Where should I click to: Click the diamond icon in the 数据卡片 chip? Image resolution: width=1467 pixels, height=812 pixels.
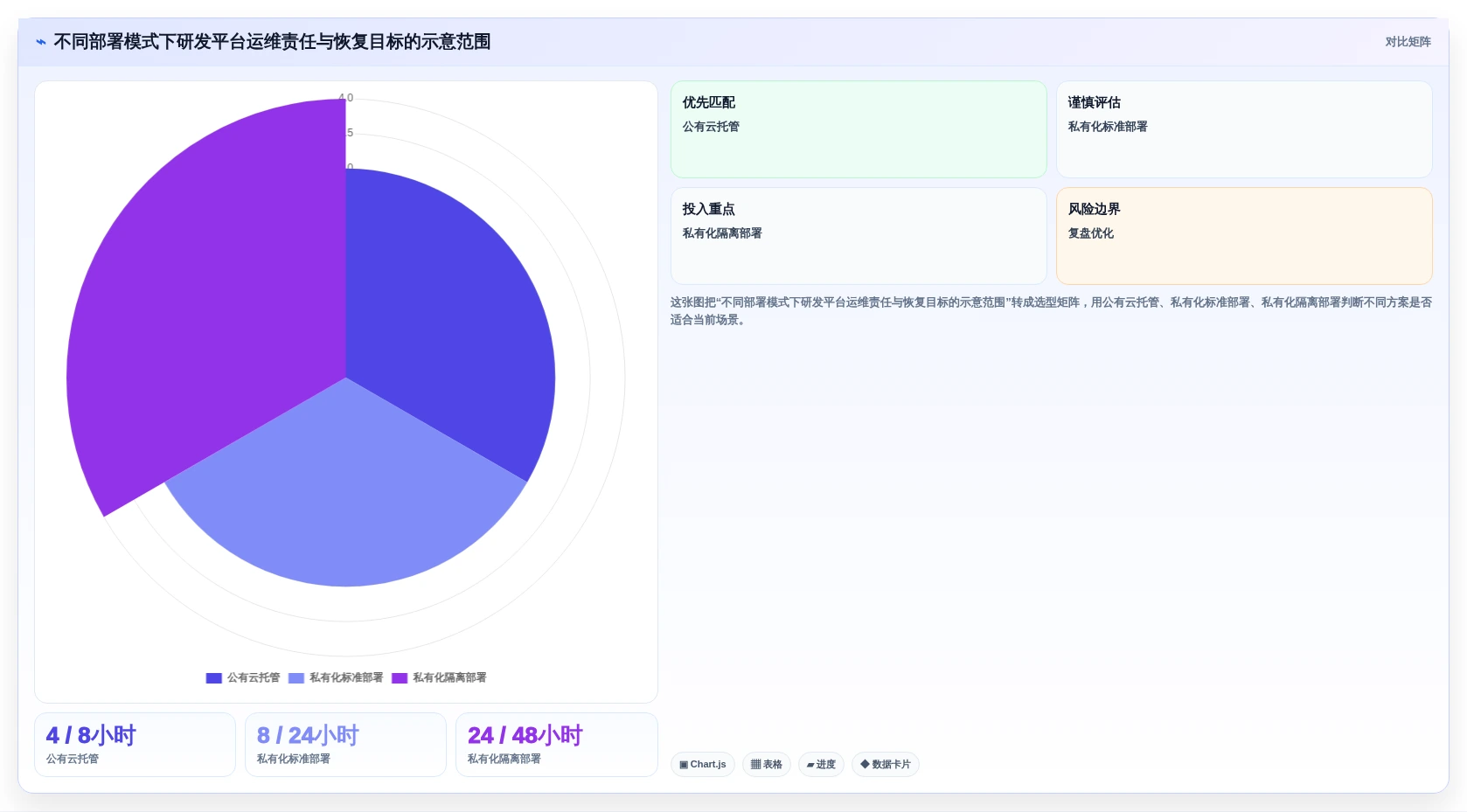865,765
